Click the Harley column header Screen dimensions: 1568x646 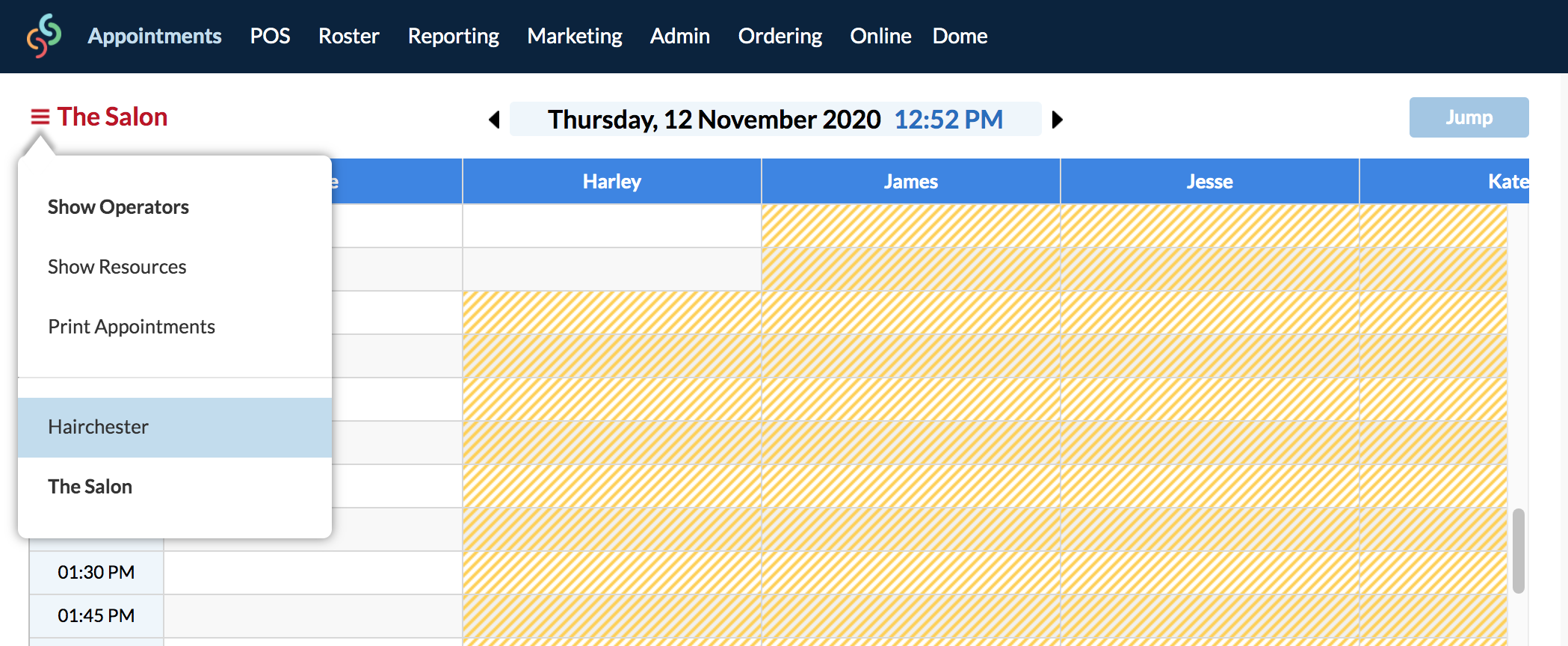pyautogui.click(x=612, y=181)
